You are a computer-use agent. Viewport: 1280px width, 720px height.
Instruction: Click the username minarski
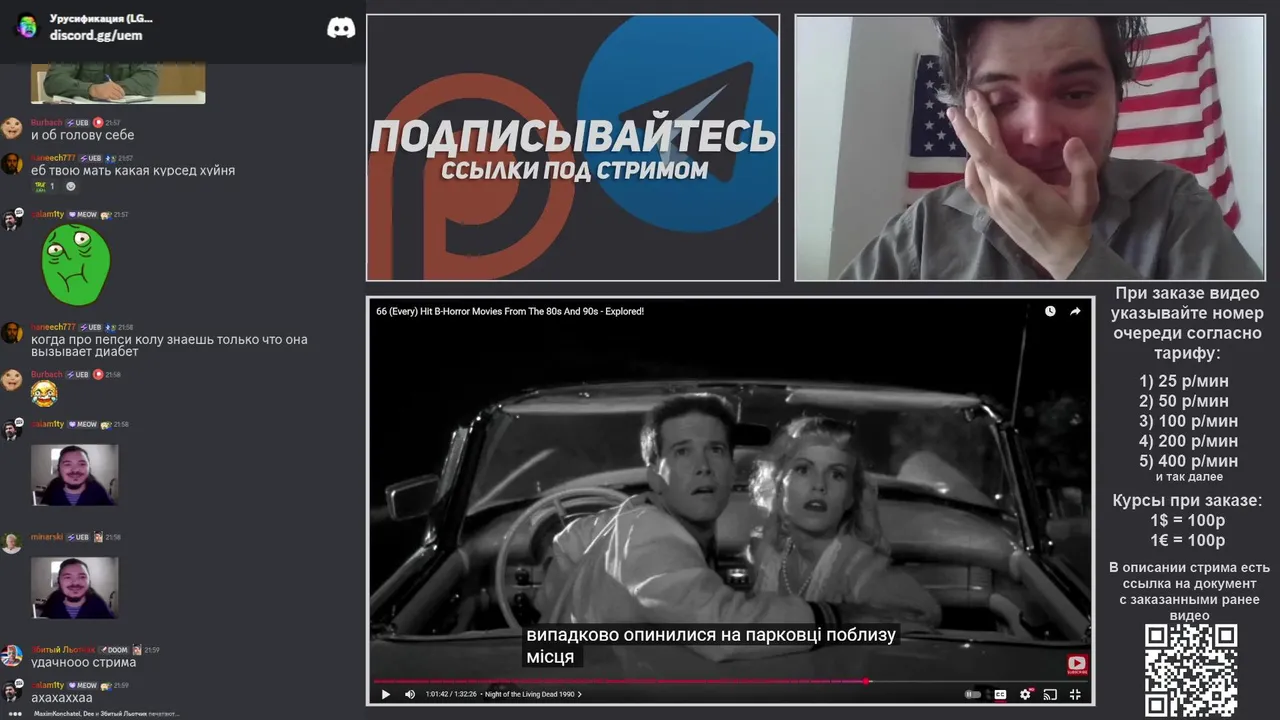46,537
